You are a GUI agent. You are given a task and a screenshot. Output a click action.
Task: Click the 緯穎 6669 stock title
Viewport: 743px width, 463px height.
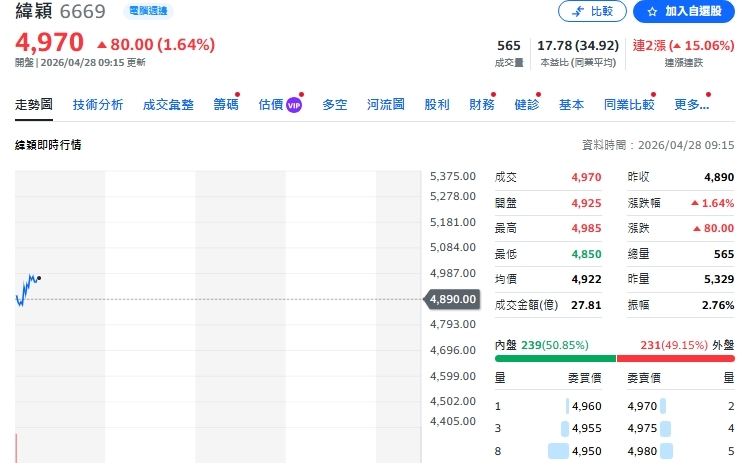[60, 11]
